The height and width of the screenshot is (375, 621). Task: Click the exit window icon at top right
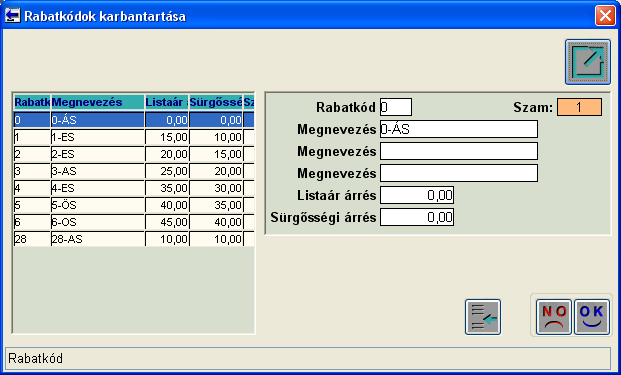coord(588,62)
